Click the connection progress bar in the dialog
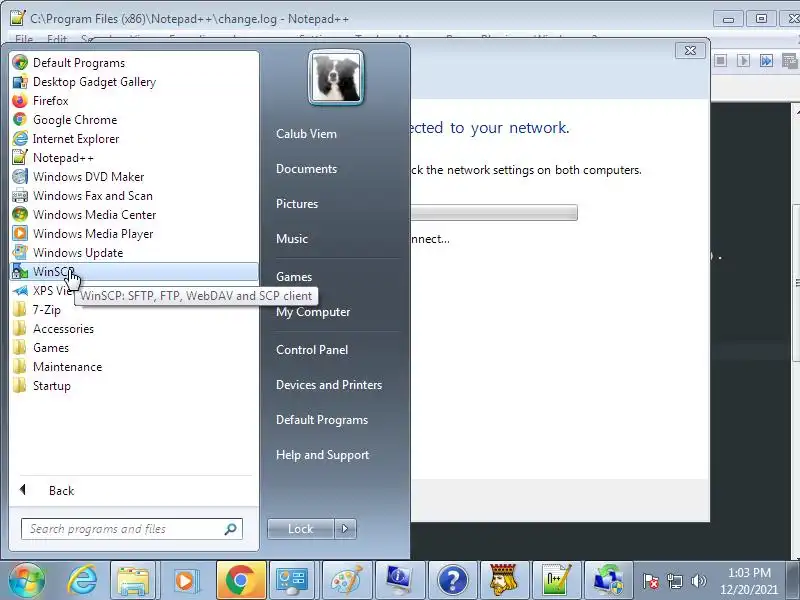The height and width of the screenshot is (600, 800). [494, 212]
